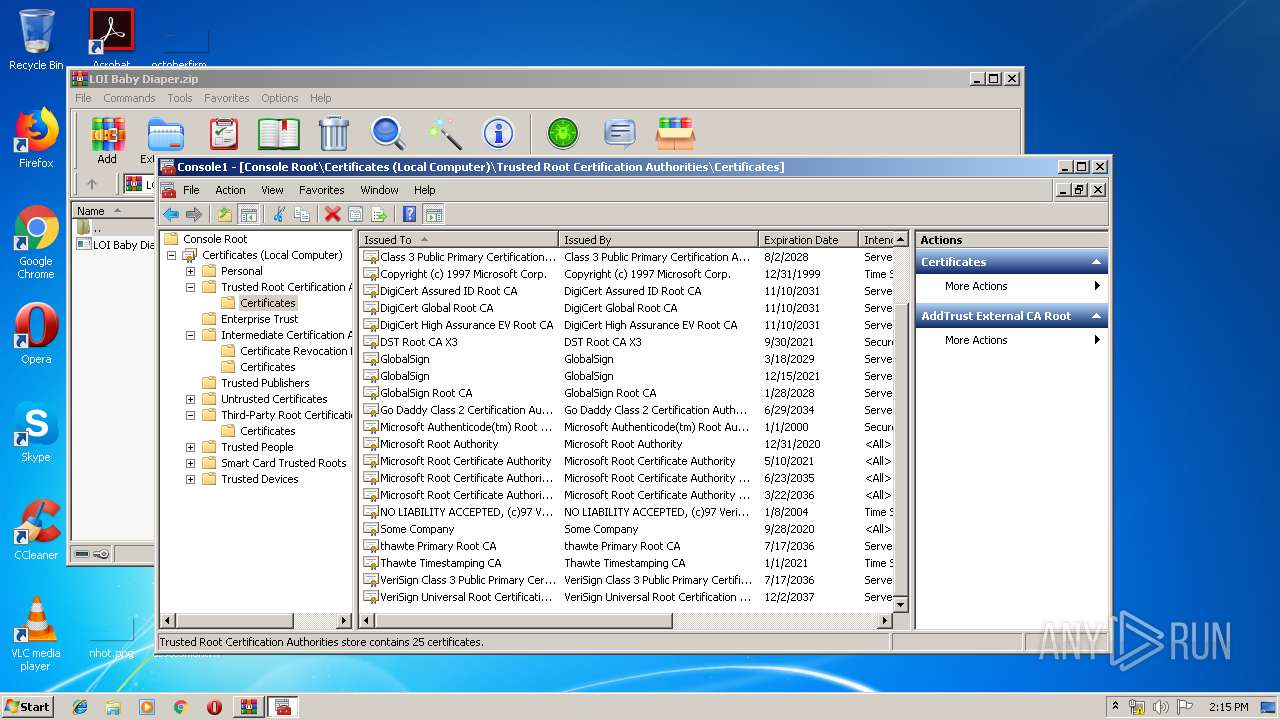Collapse the Third-Party Root Certification Authorities node
The image size is (1280, 720).
click(x=190, y=415)
